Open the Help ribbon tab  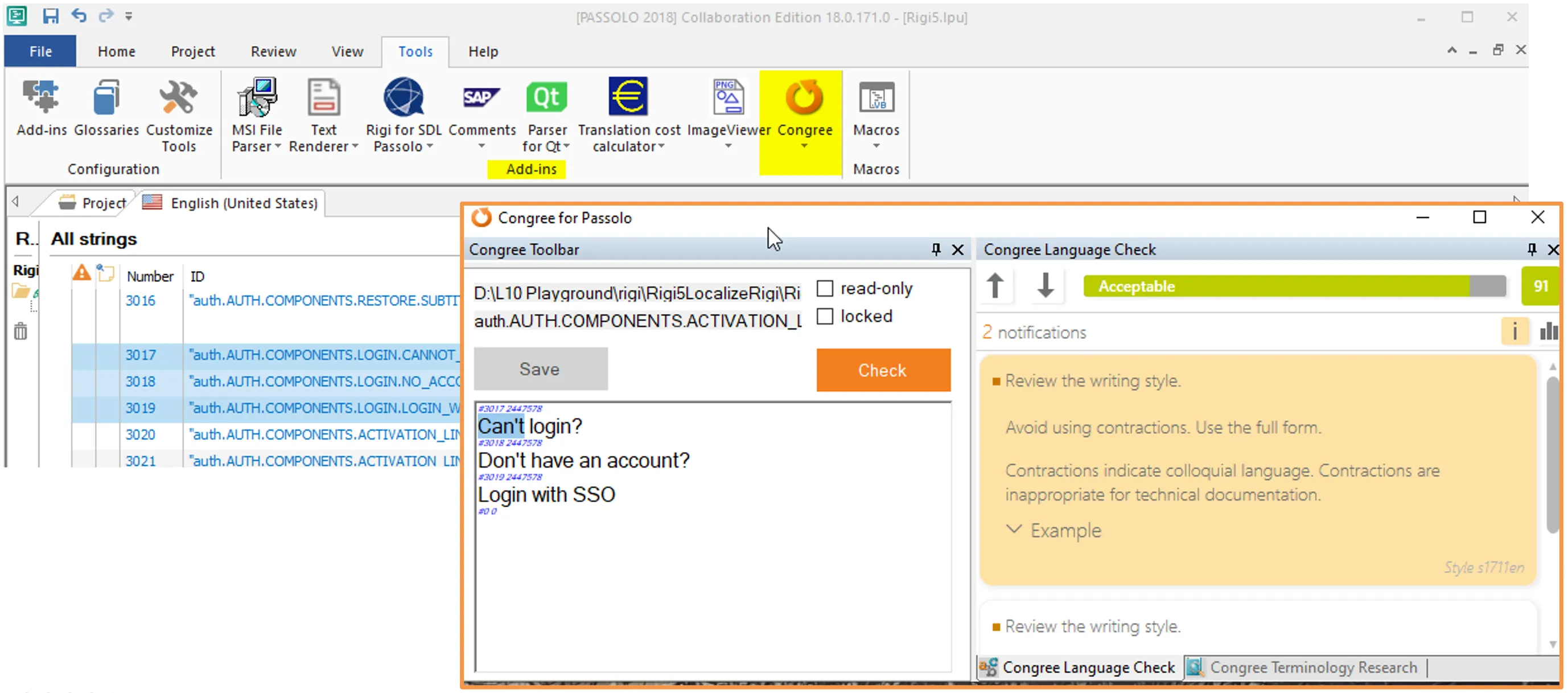click(483, 52)
